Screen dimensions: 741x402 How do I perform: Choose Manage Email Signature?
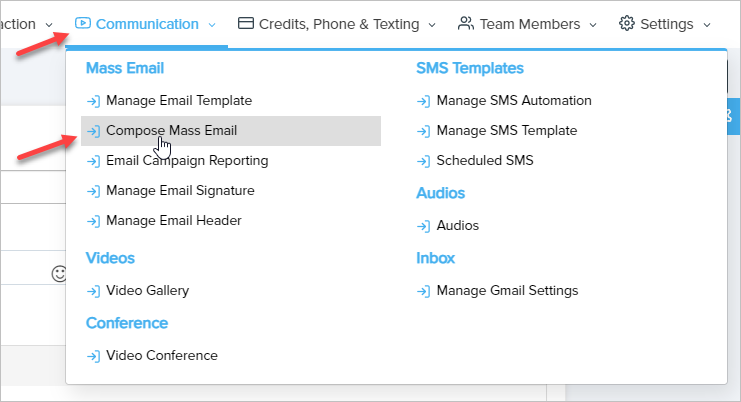[180, 191]
